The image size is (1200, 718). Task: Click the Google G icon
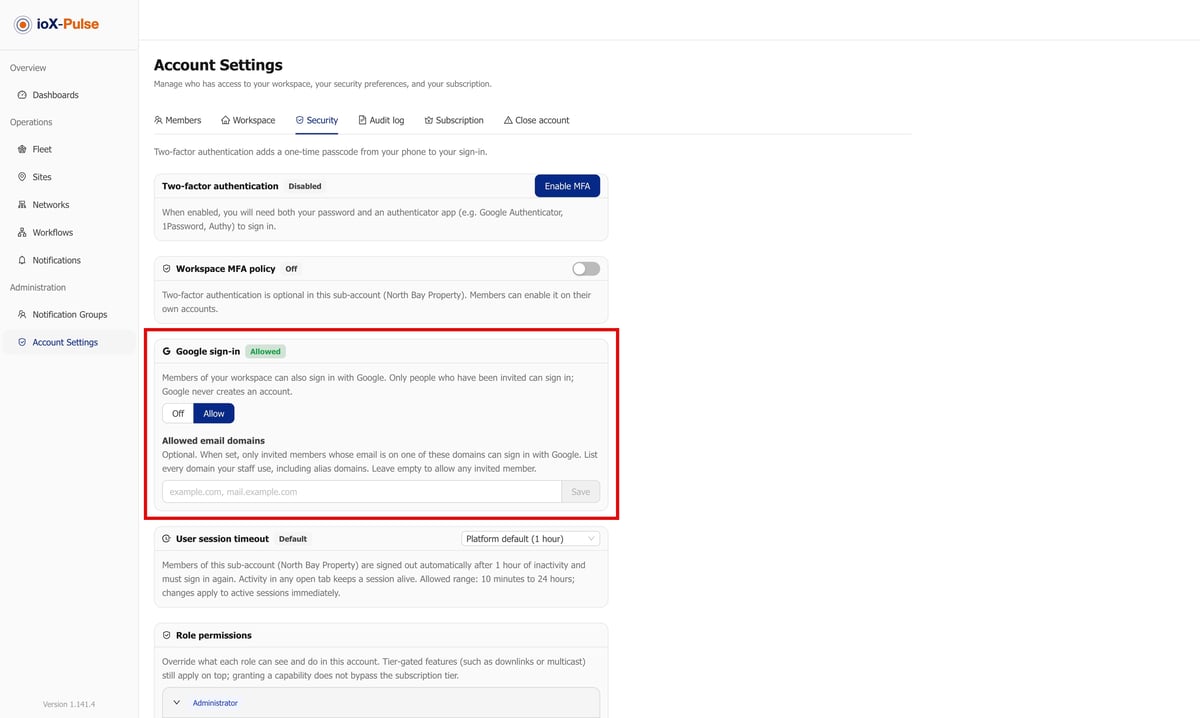tap(166, 351)
